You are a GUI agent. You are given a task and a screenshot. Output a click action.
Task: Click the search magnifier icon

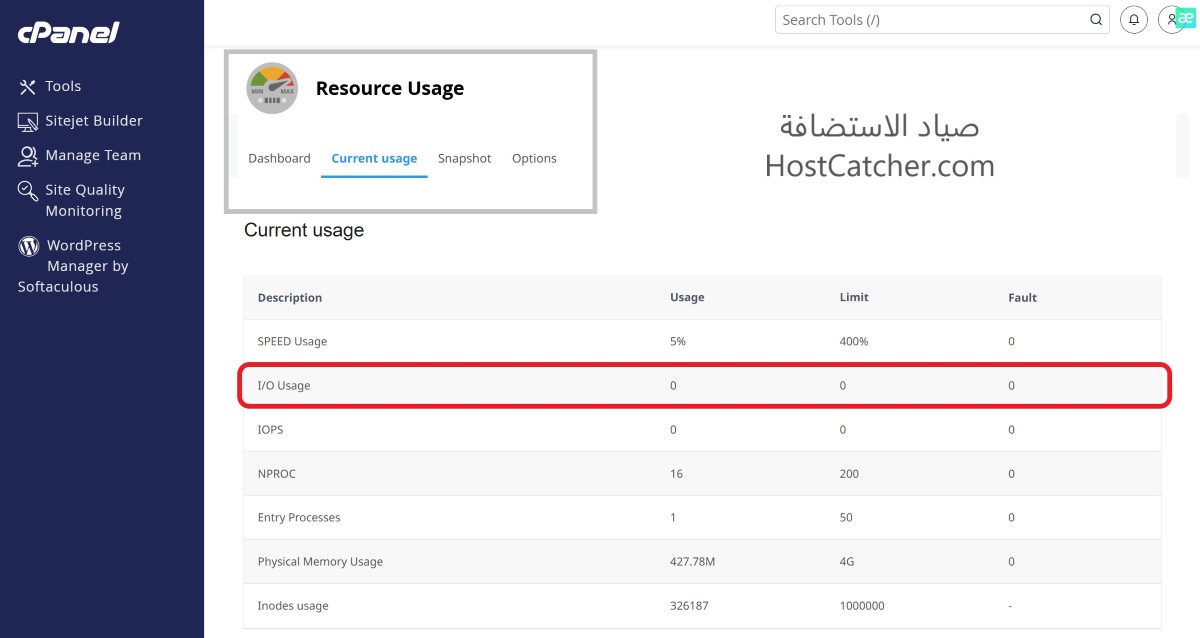click(x=1096, y=19)
